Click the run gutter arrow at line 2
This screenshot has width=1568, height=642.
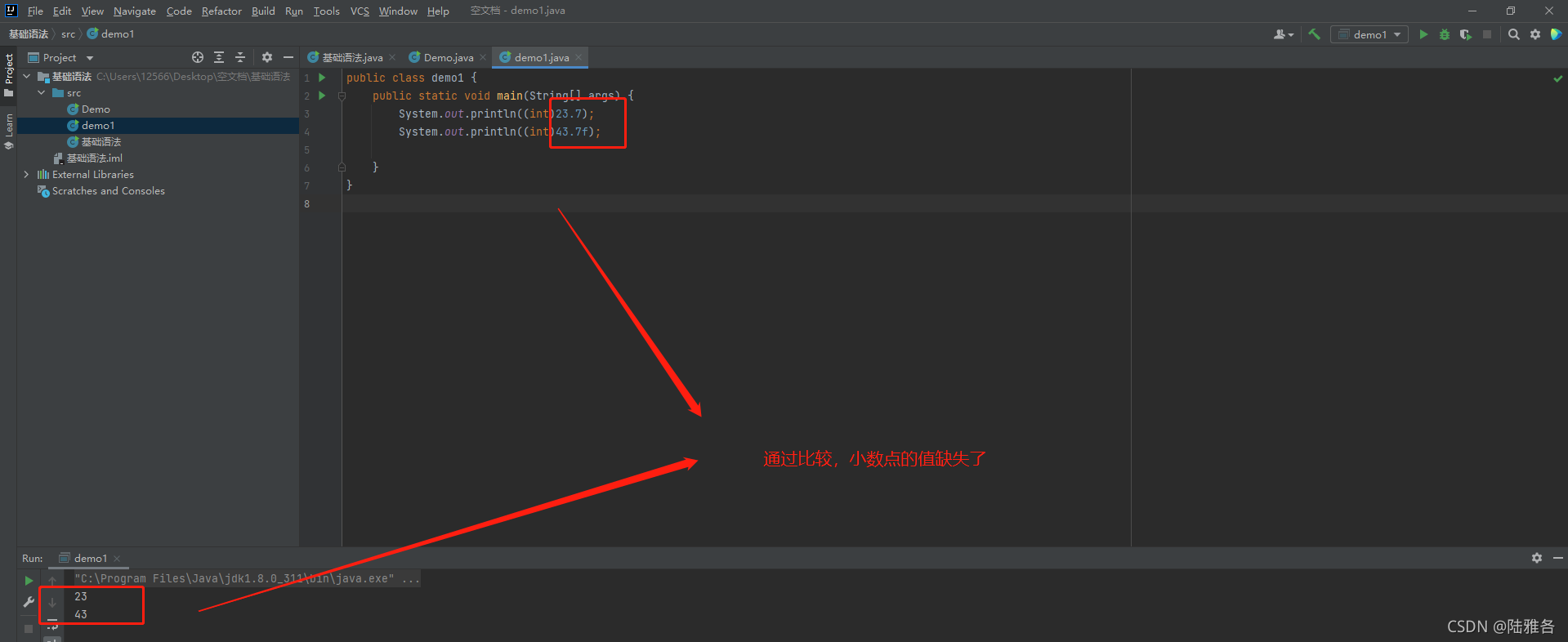point(322,96)
